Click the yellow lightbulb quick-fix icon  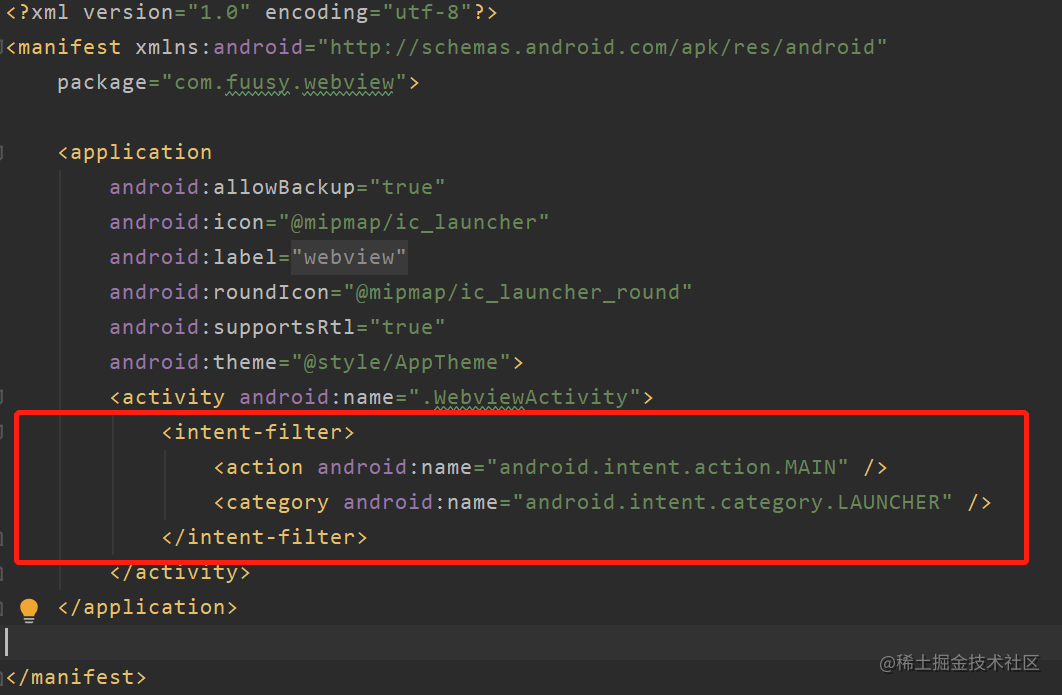pos(29,610)
